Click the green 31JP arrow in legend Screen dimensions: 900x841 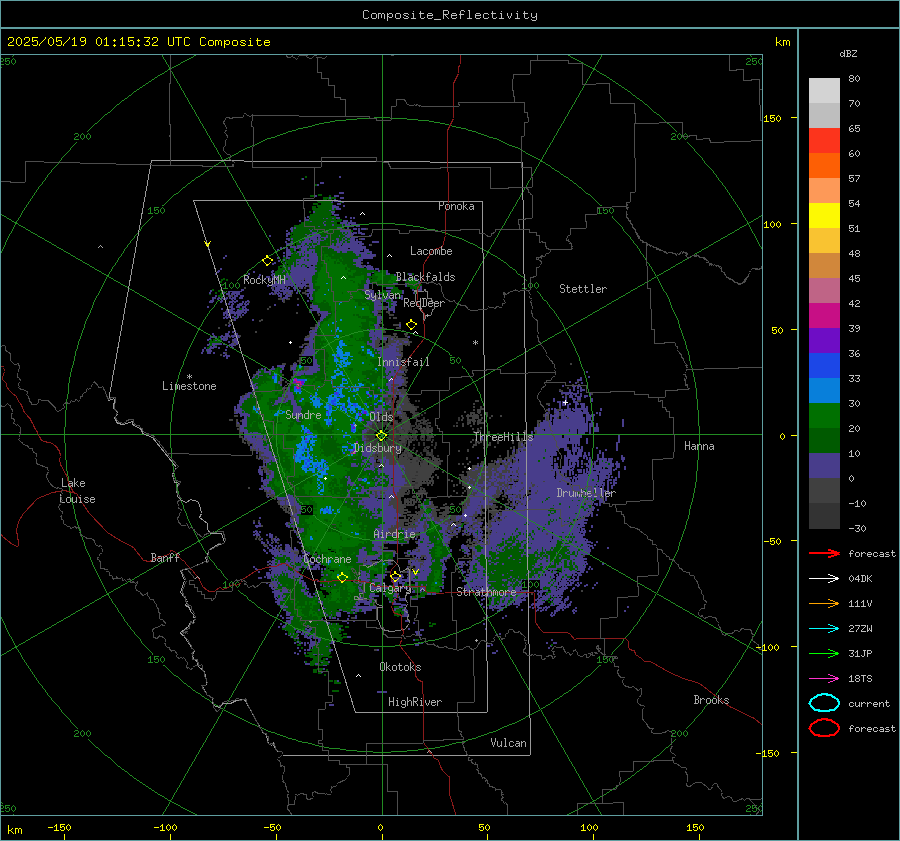coord(824,653)
